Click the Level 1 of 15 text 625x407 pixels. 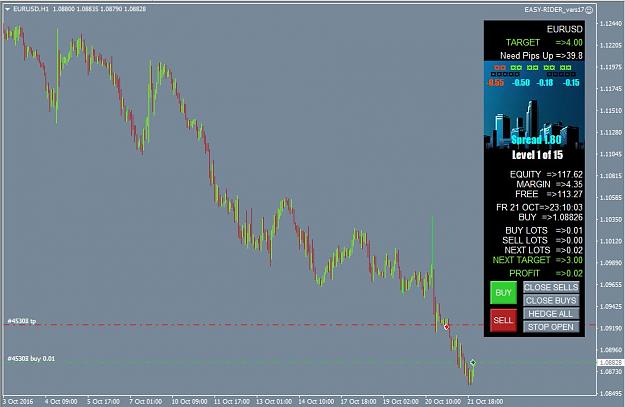537,155
